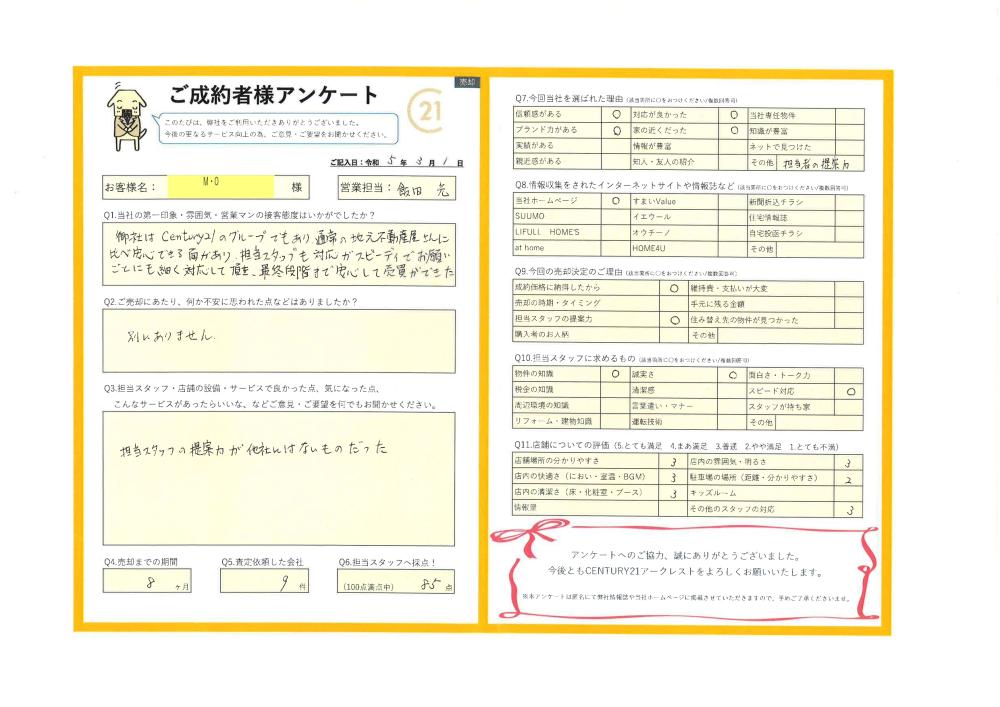Screen dimensions: 1000x707
Task: Click the Q7 その他 handwritten note cell
Action: [821, 163]
